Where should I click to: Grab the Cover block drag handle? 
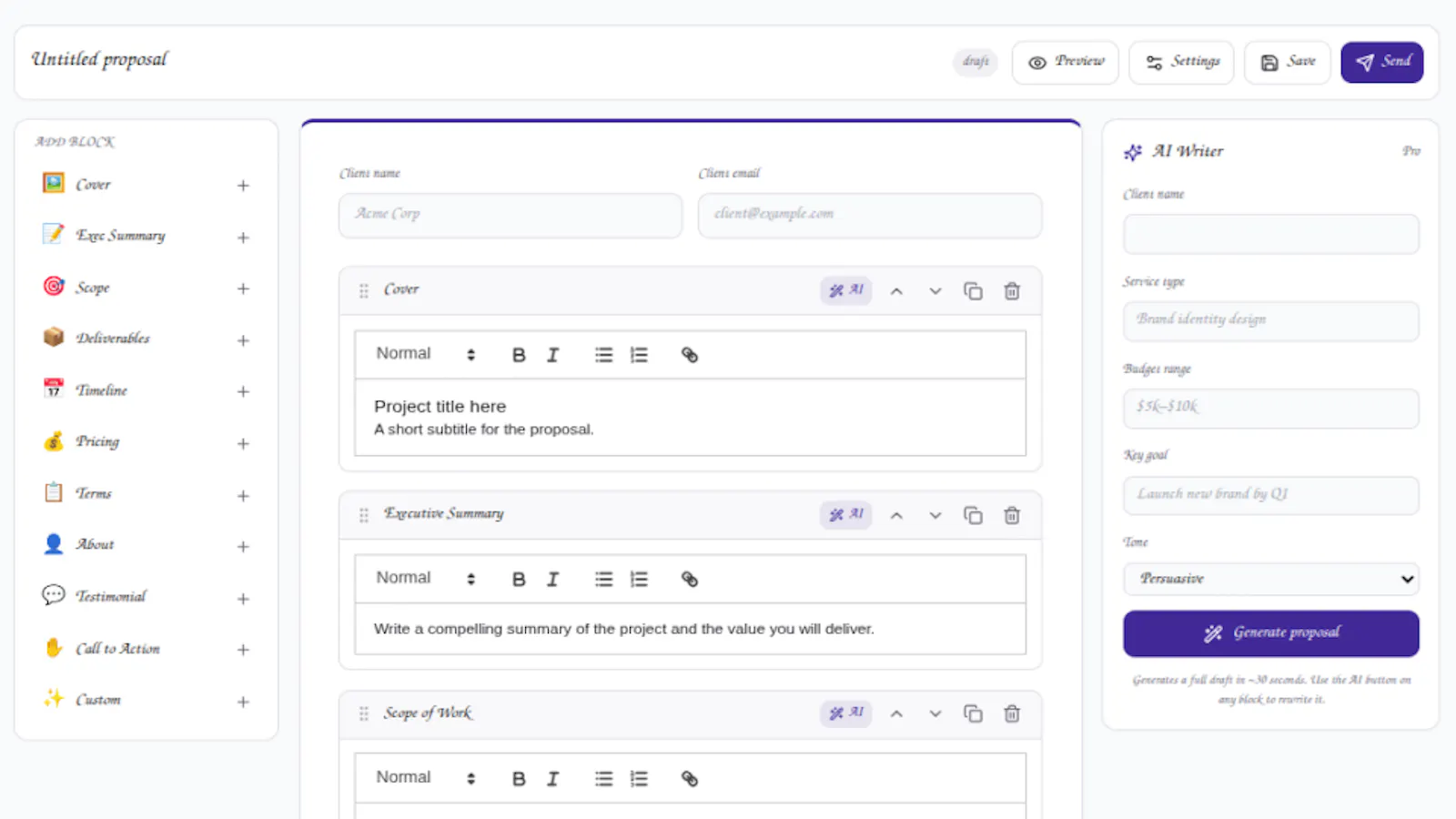[364, 291]
